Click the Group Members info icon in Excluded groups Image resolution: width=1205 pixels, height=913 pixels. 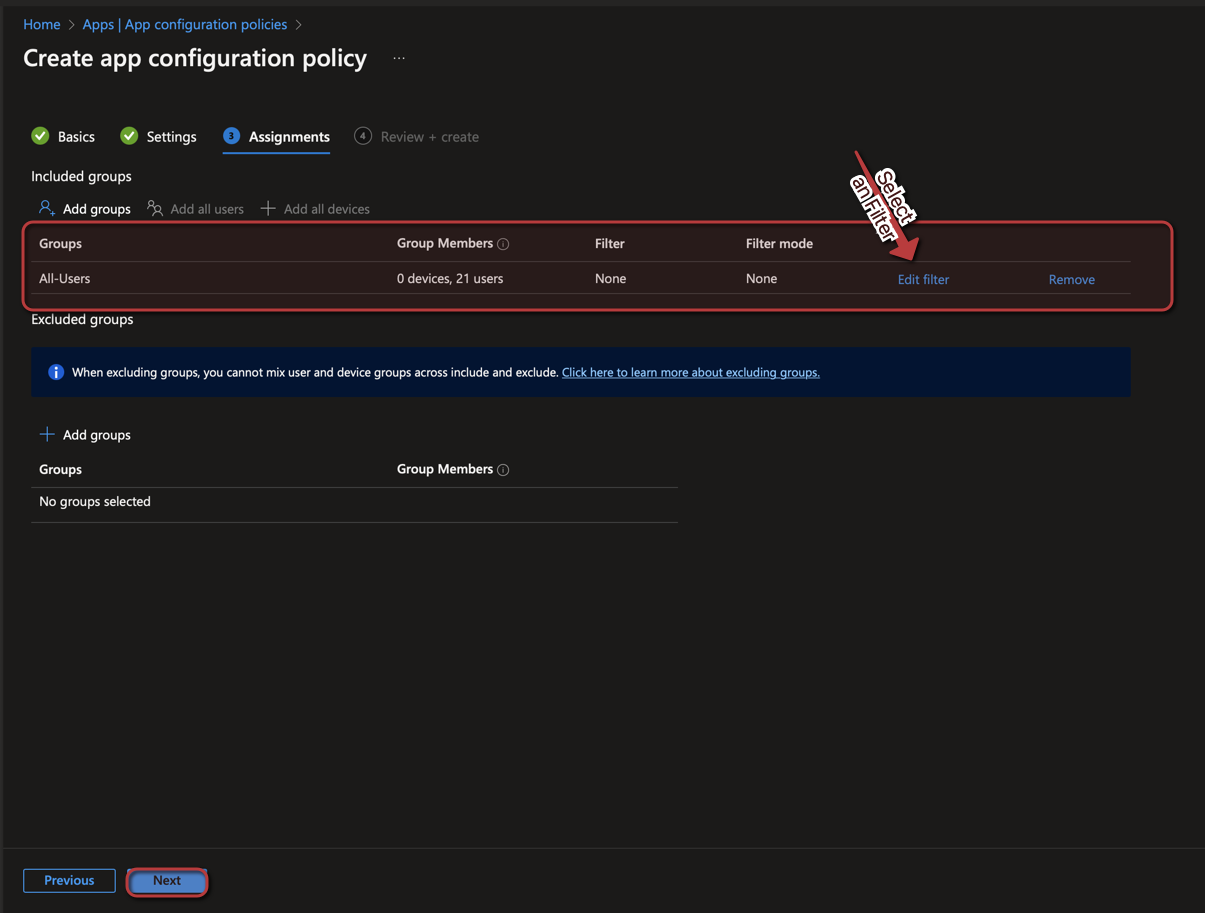click(503, 470)
